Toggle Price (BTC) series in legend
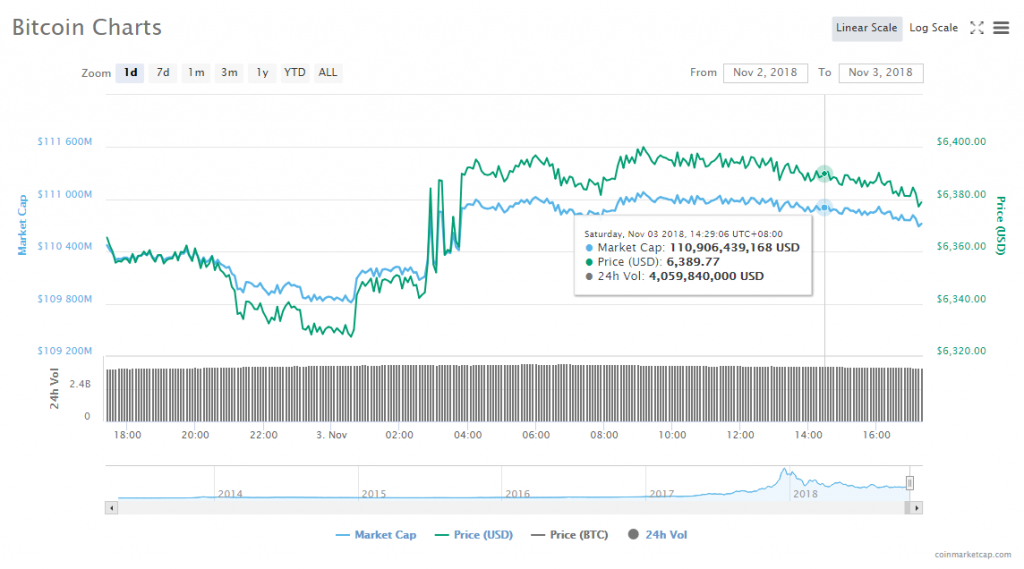This screenshot has width=1024, height=569. [570, 535]
